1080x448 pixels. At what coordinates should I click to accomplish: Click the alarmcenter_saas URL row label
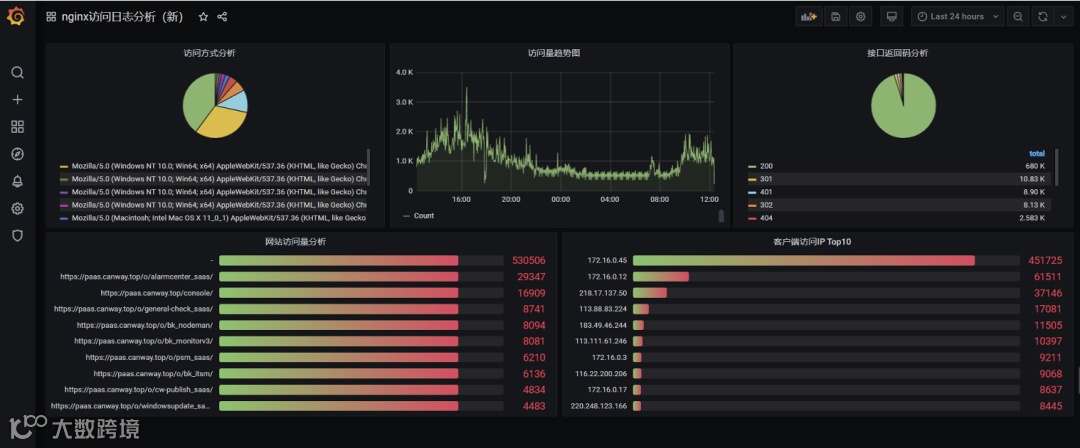[136, 276]
